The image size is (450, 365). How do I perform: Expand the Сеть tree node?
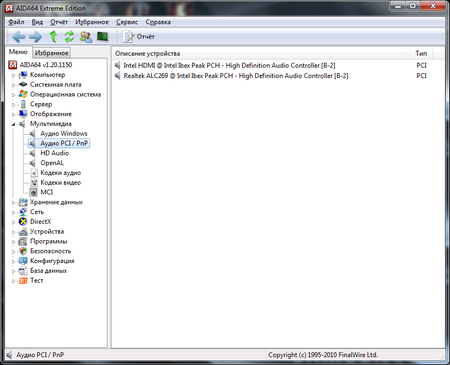14,212
